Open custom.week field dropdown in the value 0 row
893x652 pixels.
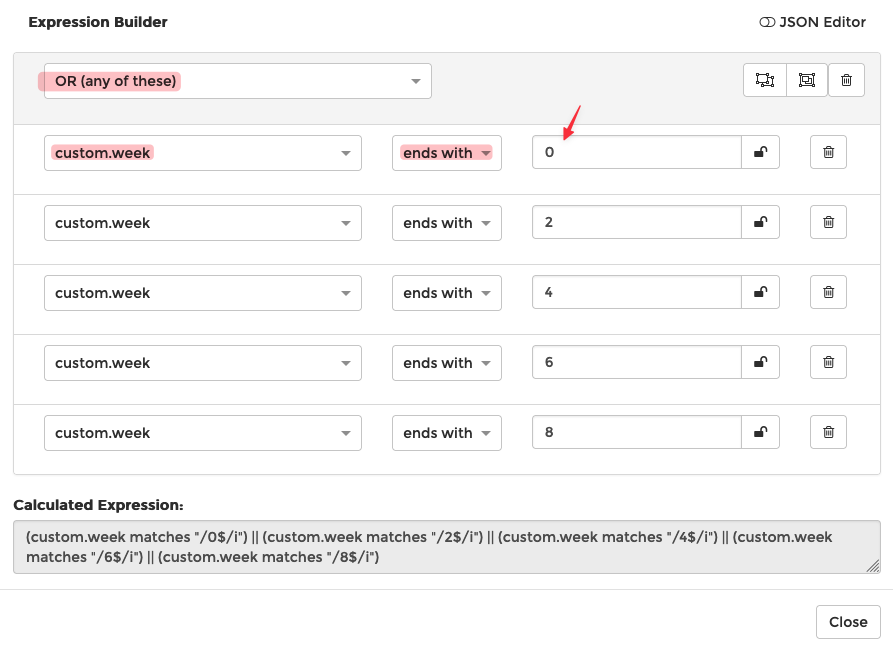point(203,153)
